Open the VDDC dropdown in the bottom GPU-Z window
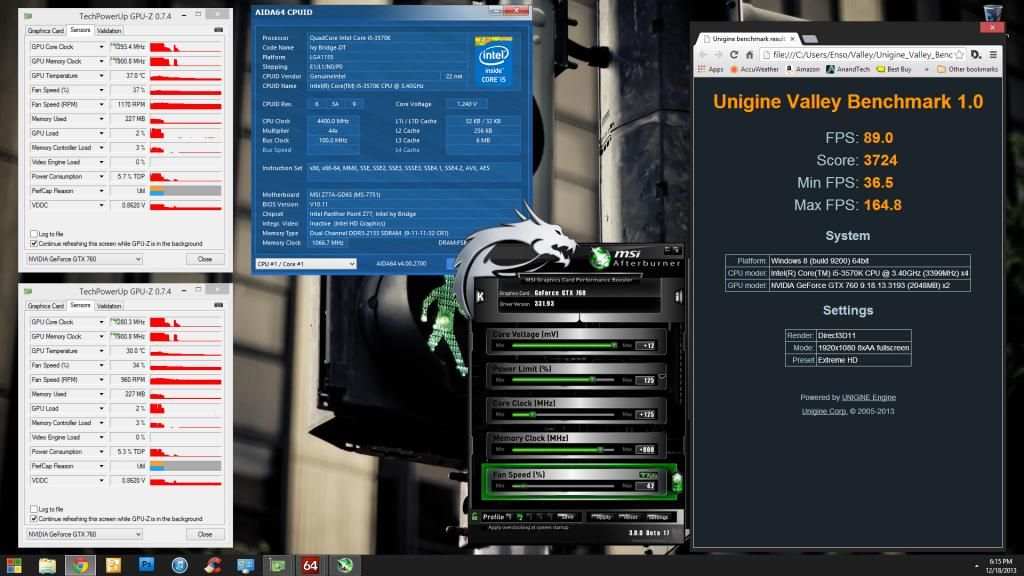 pos(101,480)
